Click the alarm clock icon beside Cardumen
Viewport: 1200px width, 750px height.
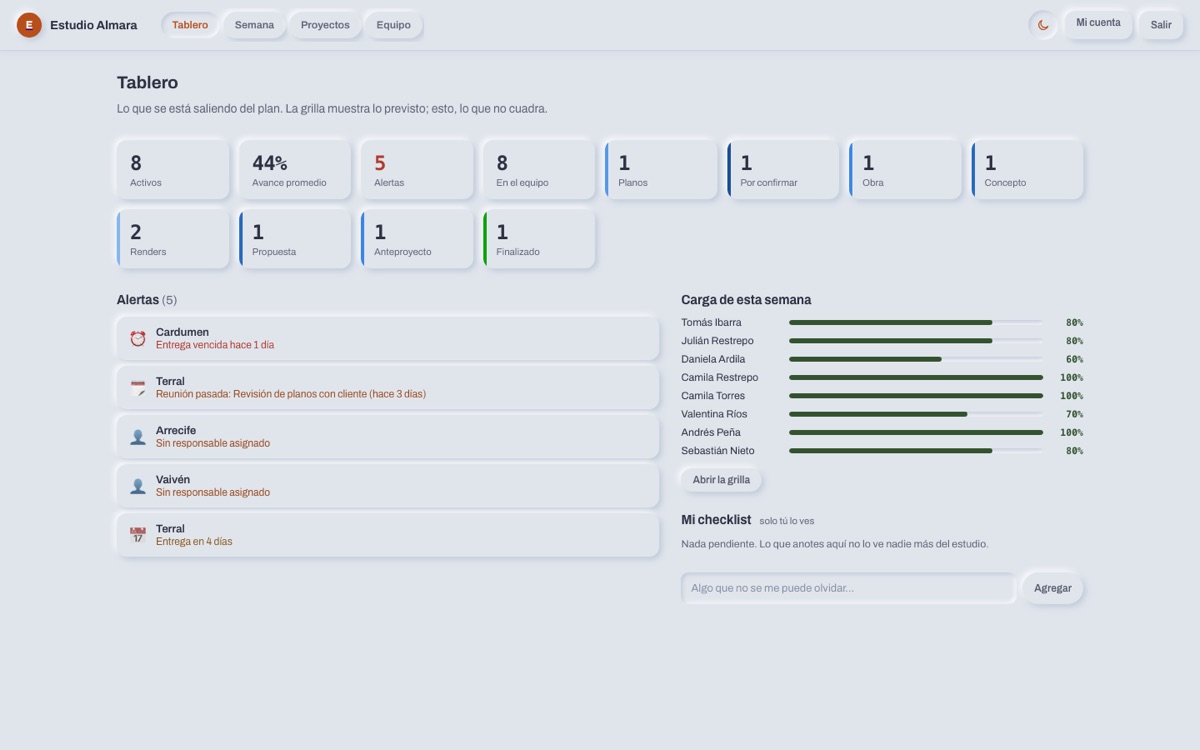[138, 338]
